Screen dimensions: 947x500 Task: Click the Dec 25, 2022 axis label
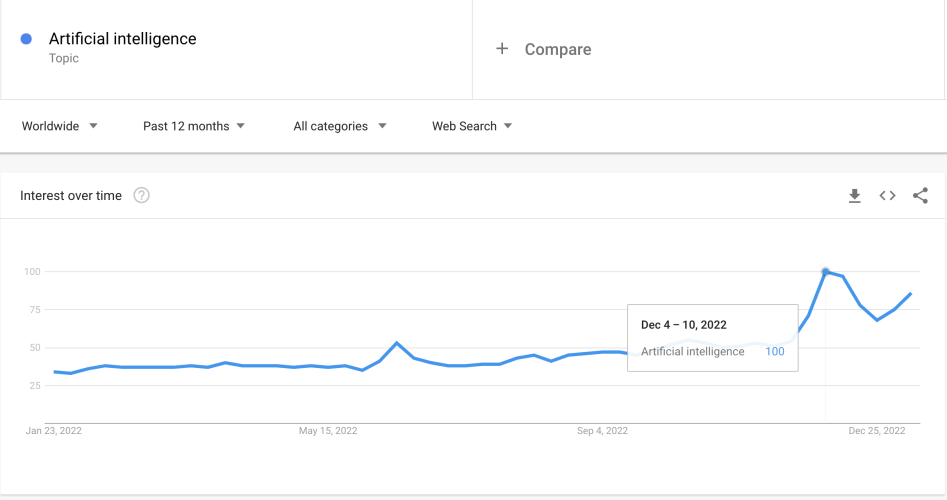pos(876,431)
